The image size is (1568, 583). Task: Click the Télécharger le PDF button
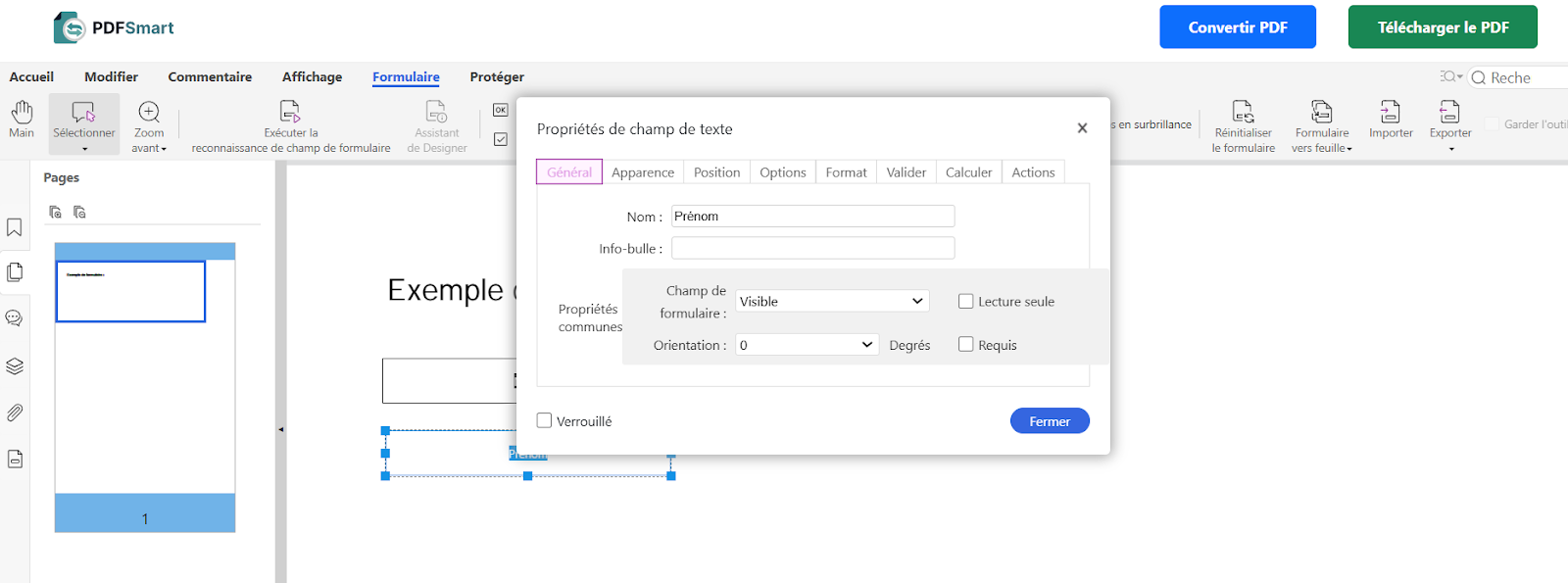pos(1443,27)
